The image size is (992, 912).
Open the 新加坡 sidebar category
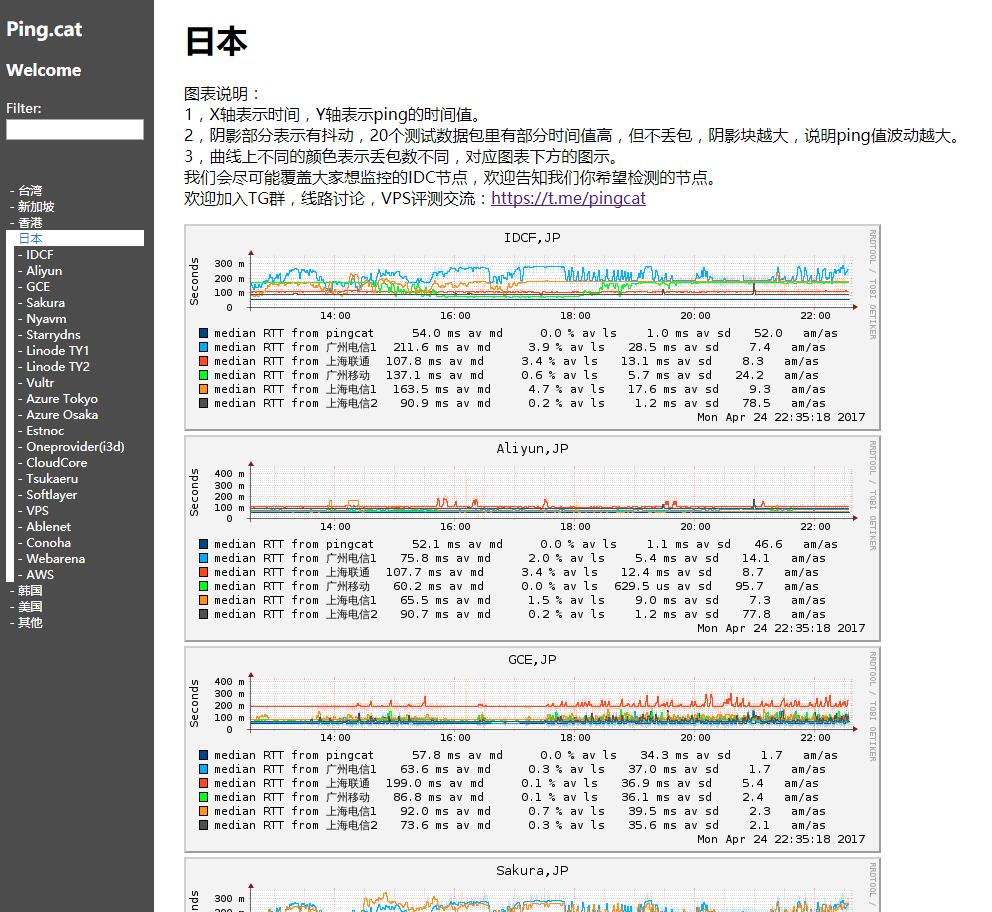tap(36, 207)
